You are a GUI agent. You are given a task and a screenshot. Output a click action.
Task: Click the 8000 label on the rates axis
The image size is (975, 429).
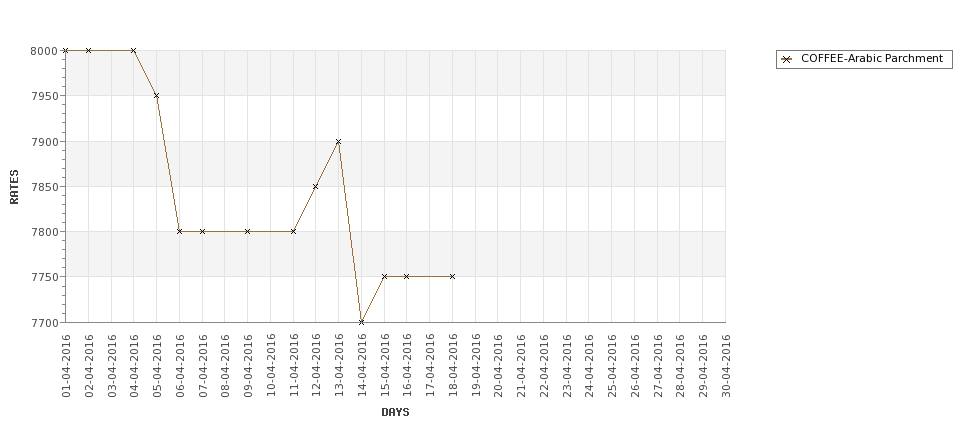(x=44, y=51)
